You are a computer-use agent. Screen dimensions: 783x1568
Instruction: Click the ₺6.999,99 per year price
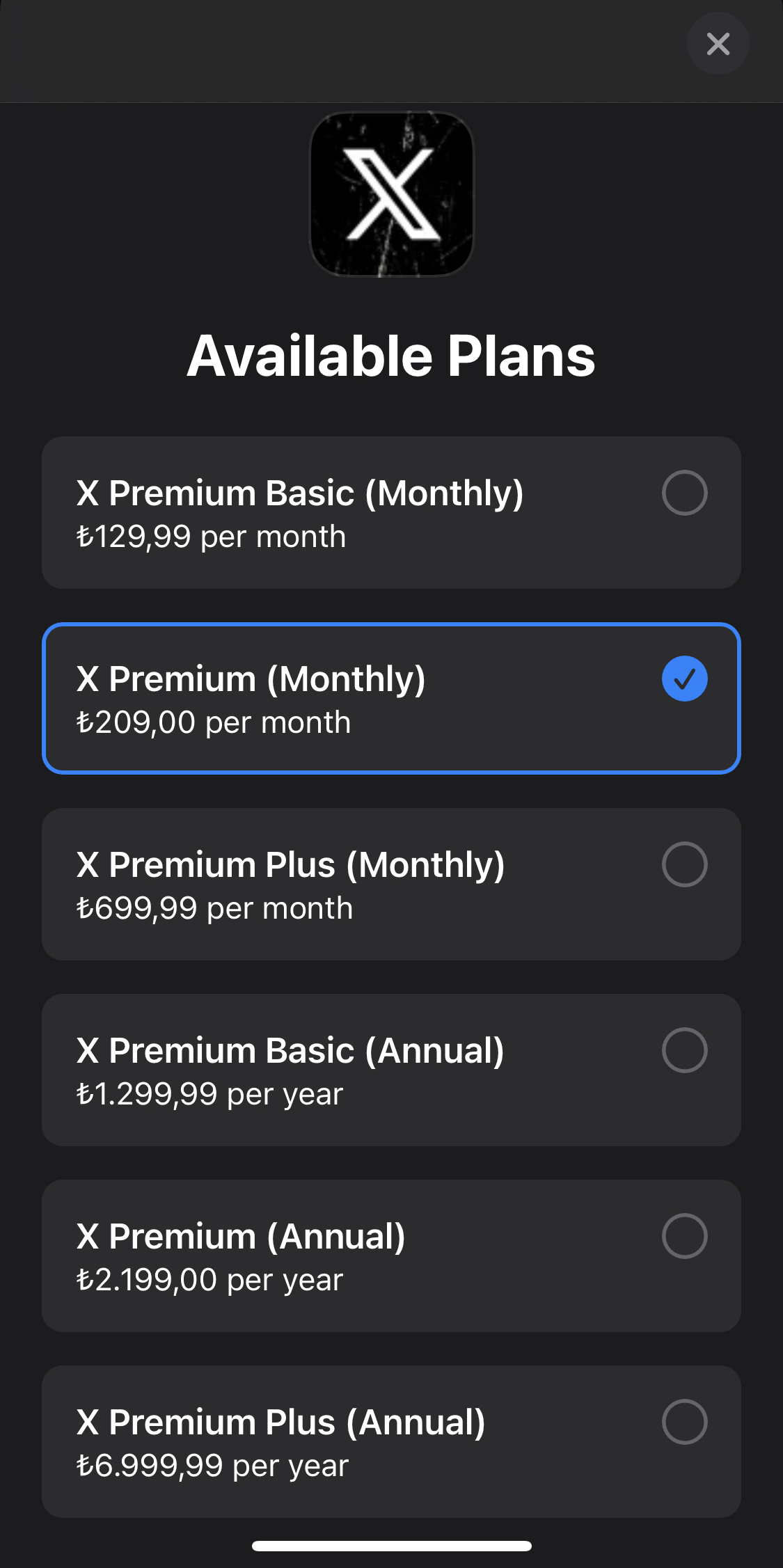[212, 1466]
